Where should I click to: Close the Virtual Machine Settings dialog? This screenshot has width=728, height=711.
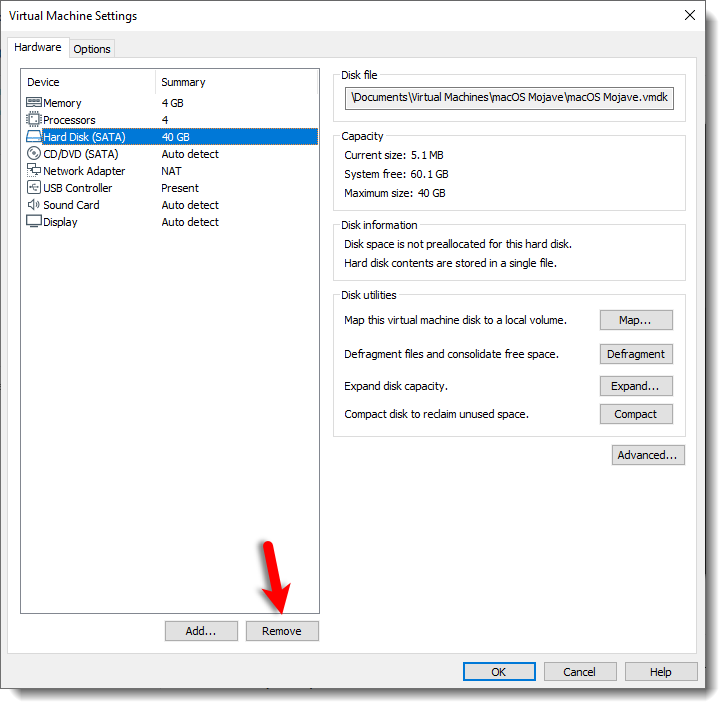689,15
